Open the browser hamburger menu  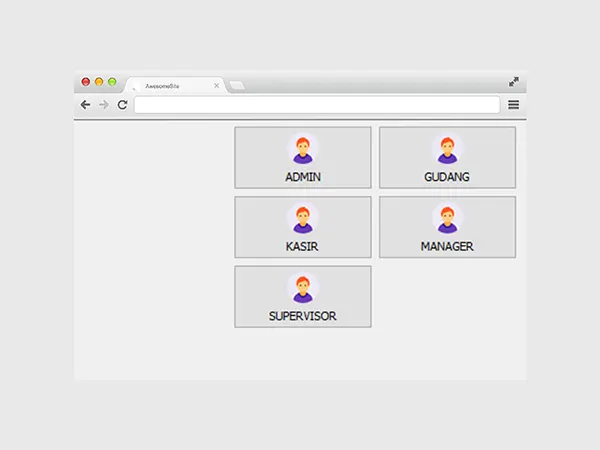(x=514, y=105)
